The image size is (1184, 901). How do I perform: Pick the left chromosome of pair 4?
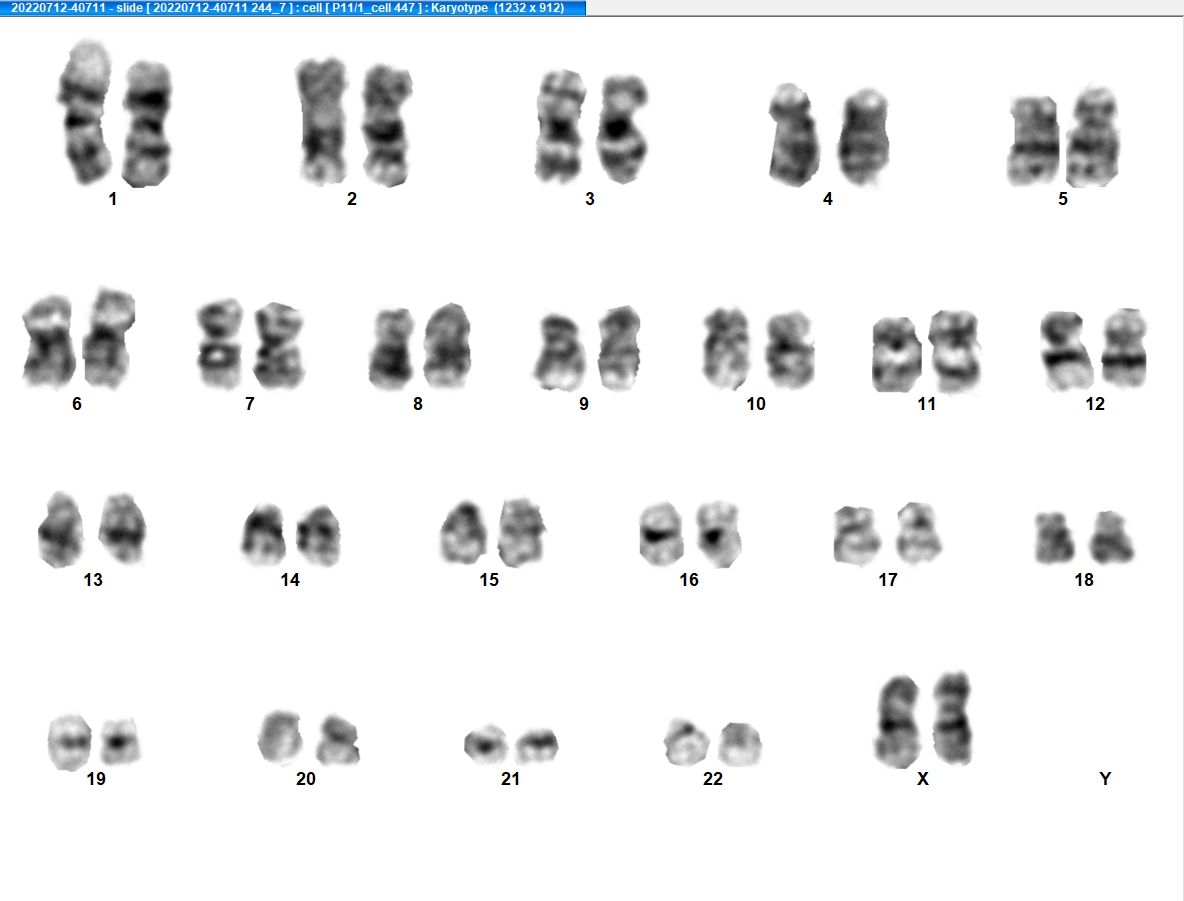pyautogui.click(x=794, y=135)
